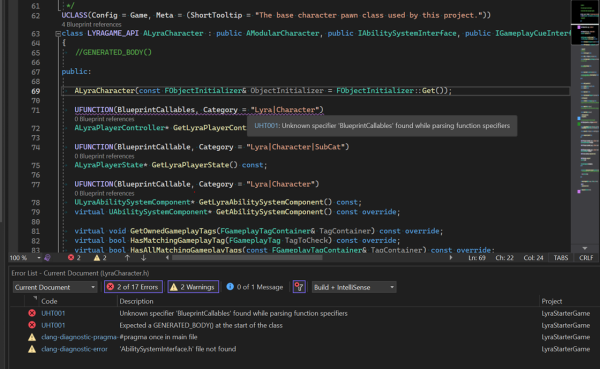Open the 4 Blueprint references code lens
This screenshot has height=369, width=600.
click(86, 24)
